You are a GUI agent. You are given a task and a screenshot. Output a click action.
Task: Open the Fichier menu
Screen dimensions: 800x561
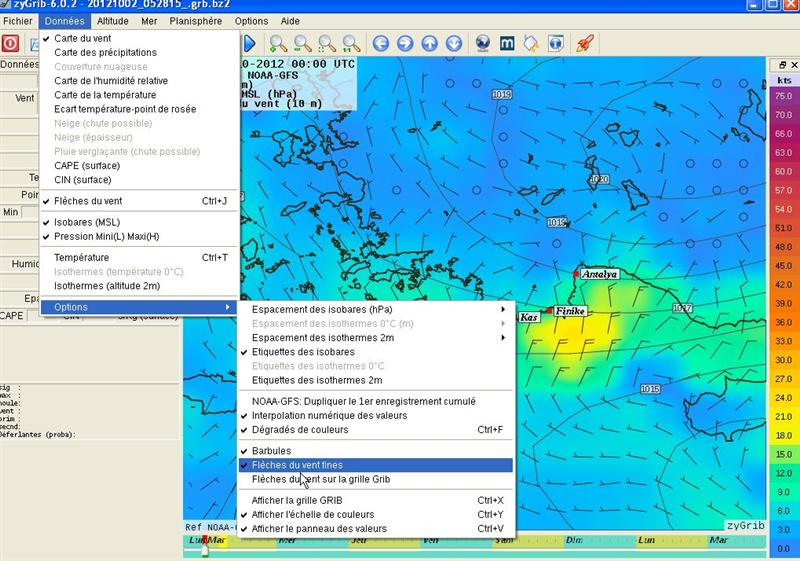[x=17, y=21]
